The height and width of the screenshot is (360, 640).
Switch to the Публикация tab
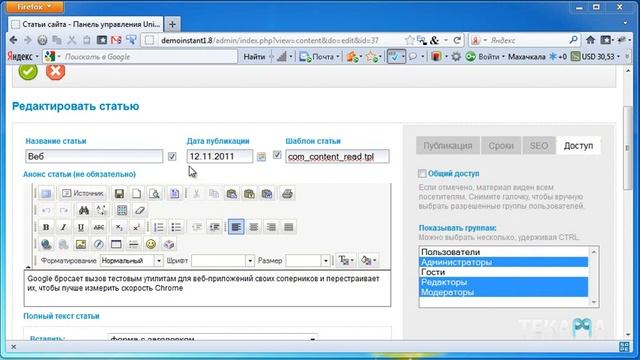[448, 146]
